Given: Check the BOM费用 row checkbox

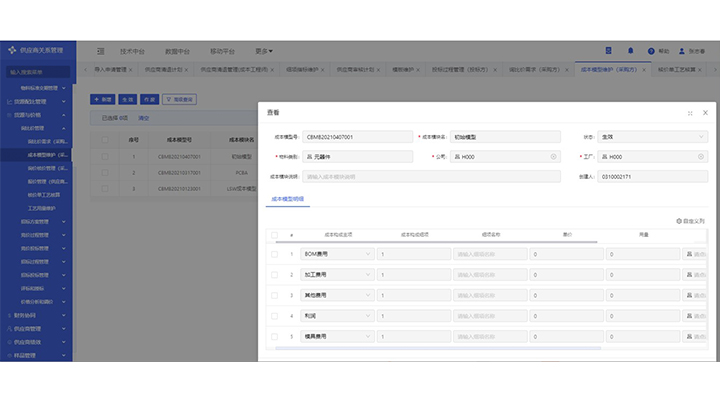Looking at the screenshot, I should (x=275, y=254).
